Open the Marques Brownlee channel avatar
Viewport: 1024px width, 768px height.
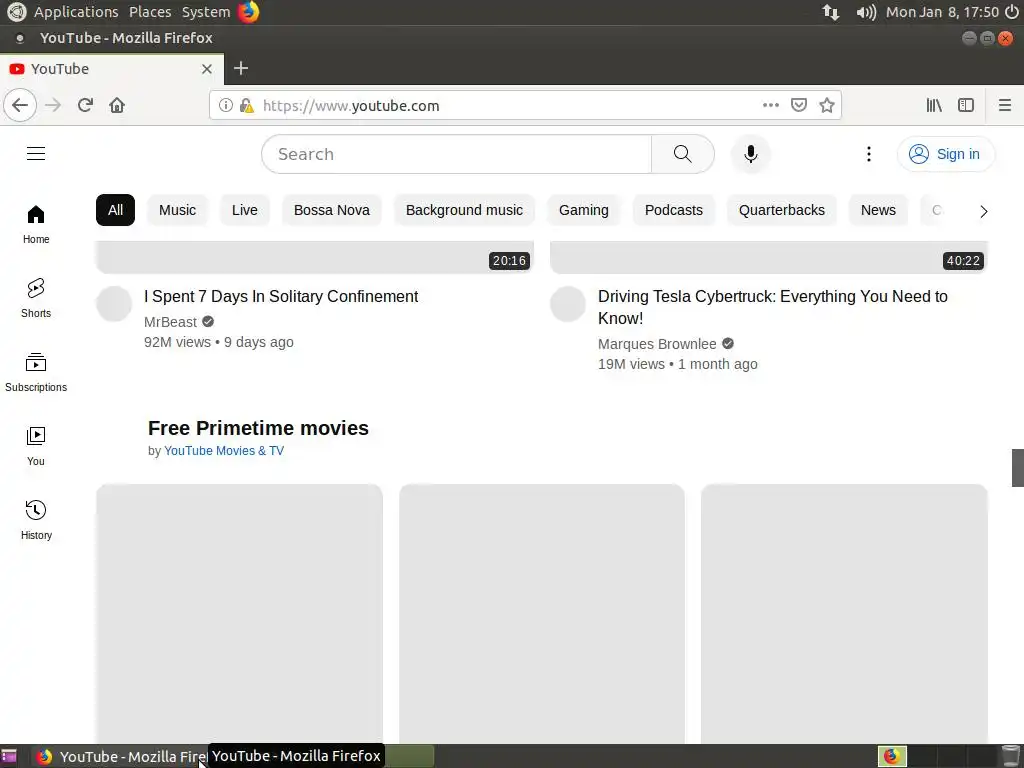[x=568, y=304]
